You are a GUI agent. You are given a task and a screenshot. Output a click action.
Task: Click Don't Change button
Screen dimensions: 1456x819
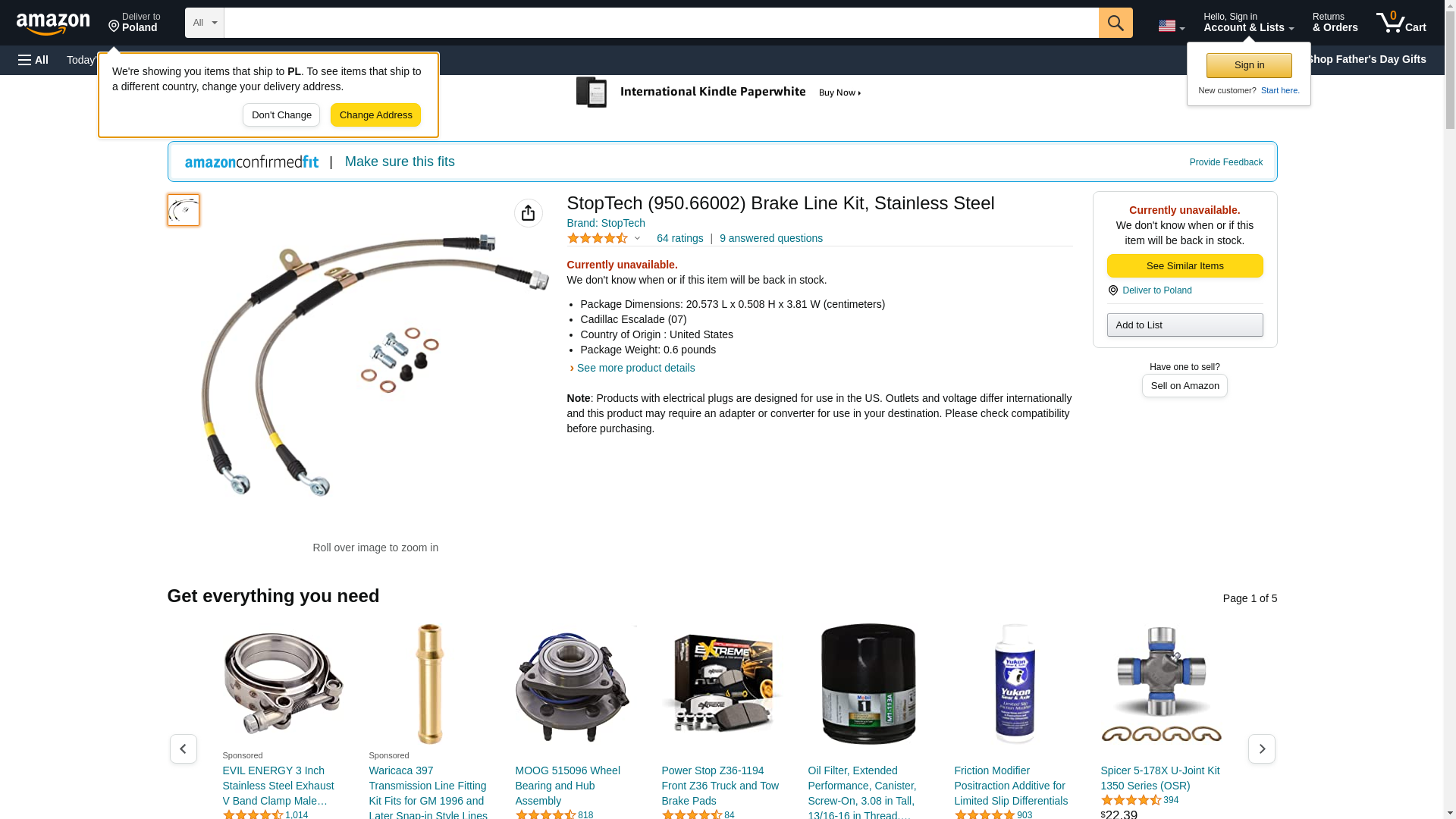281,115
